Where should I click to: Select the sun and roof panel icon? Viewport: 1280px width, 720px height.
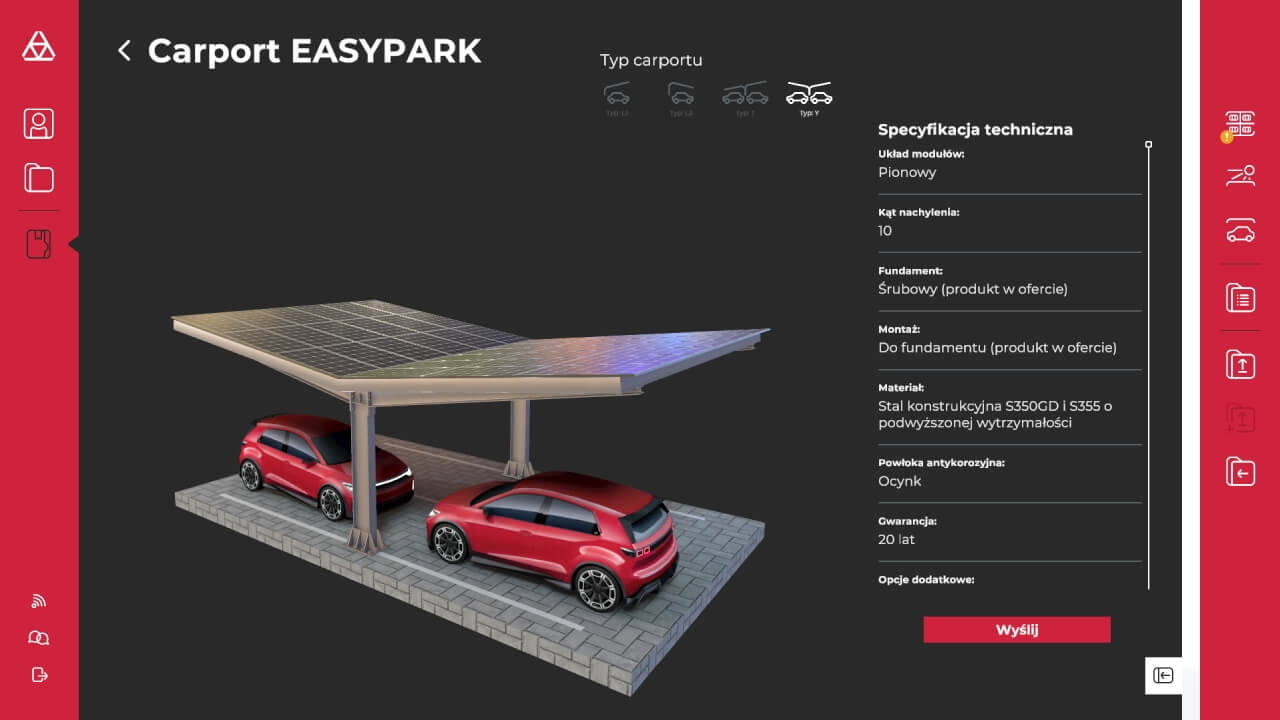pos(1240,177)
